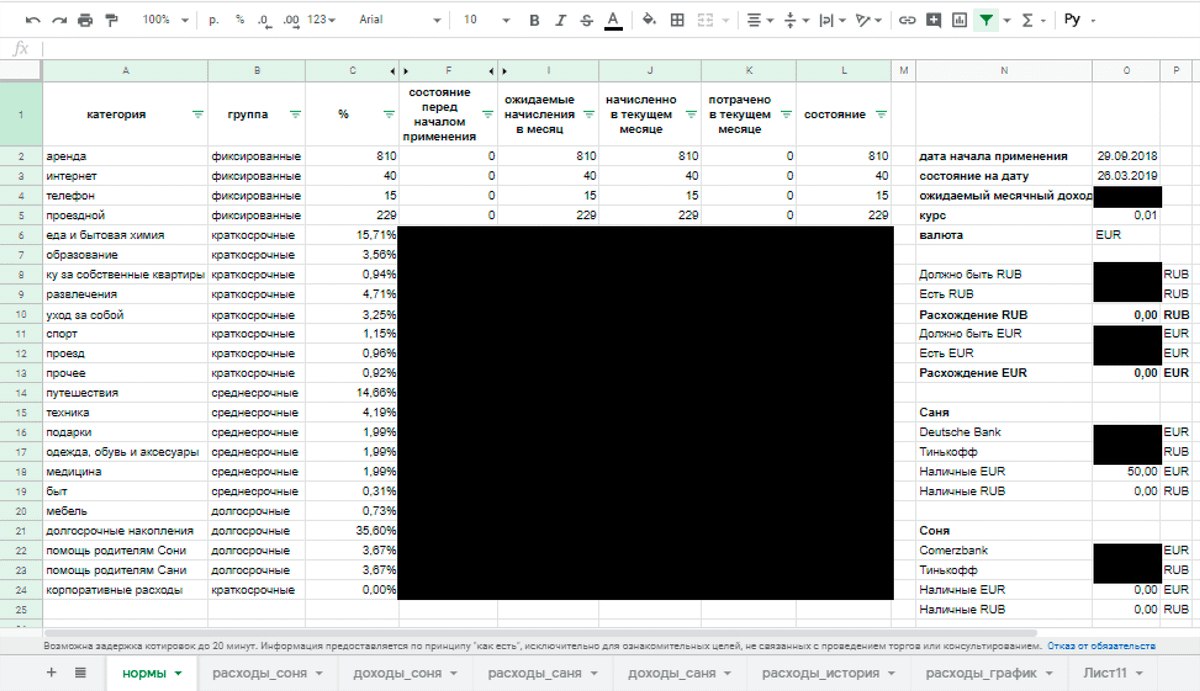Click the merge cells icon
This screenshot has width=1200, height=691.
(x=703, y=20)
